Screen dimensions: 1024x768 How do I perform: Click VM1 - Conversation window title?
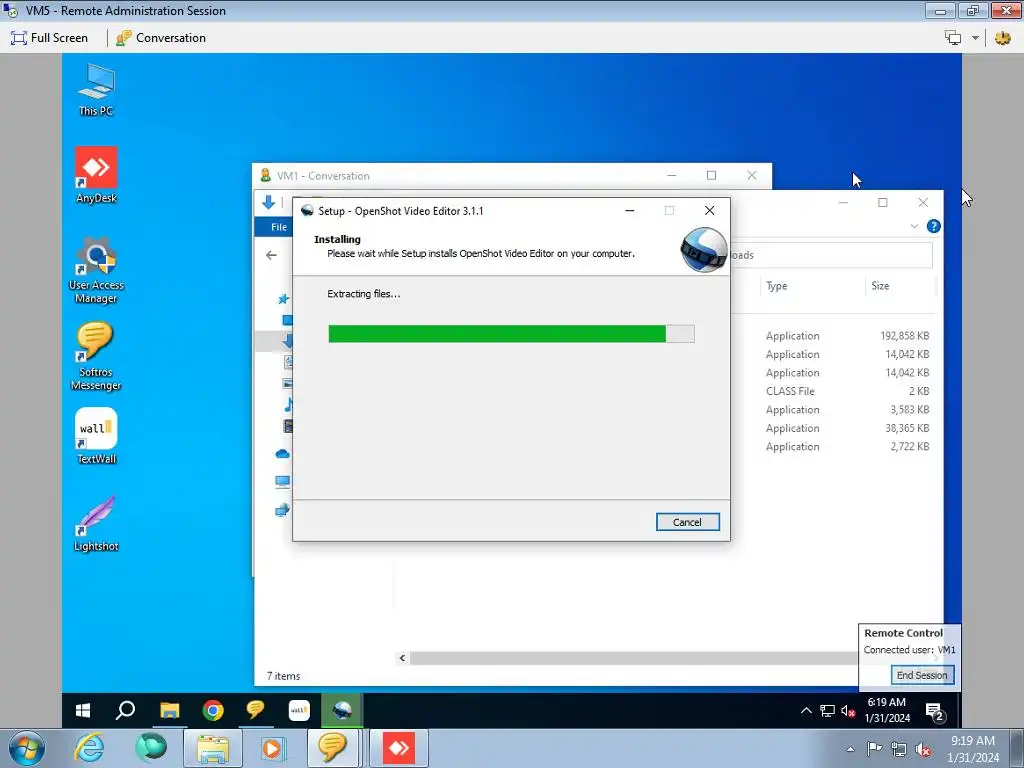[323, 176]
